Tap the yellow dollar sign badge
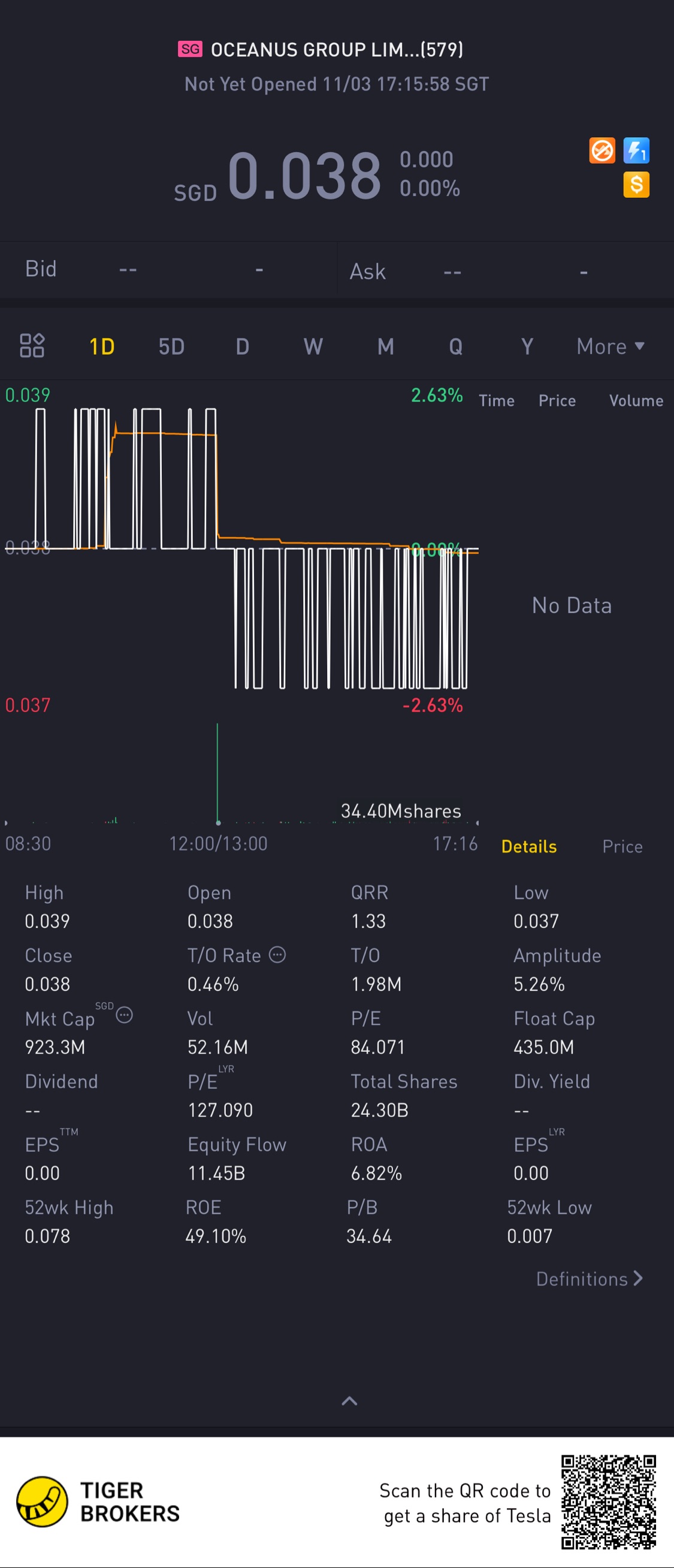The width and height of the screenshot is (674, 1568). [x=636, y=185]
